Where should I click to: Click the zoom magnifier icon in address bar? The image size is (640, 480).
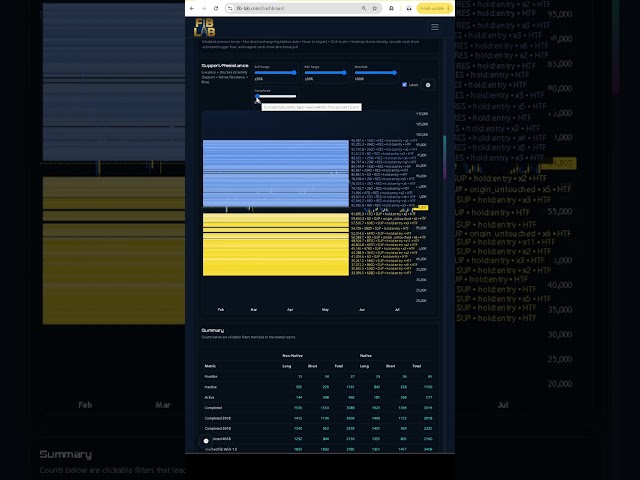click(364, 8)
